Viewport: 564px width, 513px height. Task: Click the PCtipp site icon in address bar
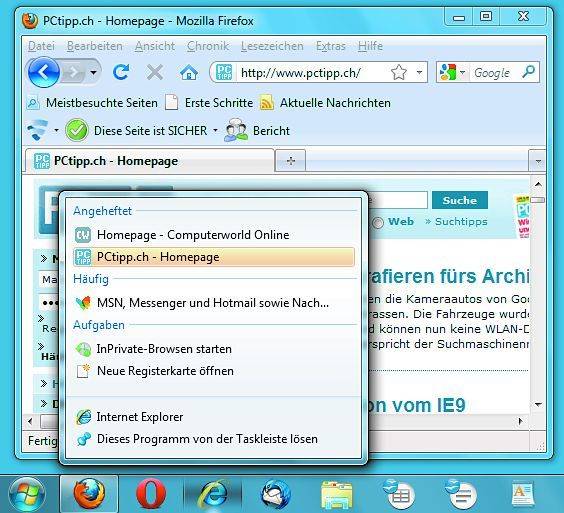[224, 72]
